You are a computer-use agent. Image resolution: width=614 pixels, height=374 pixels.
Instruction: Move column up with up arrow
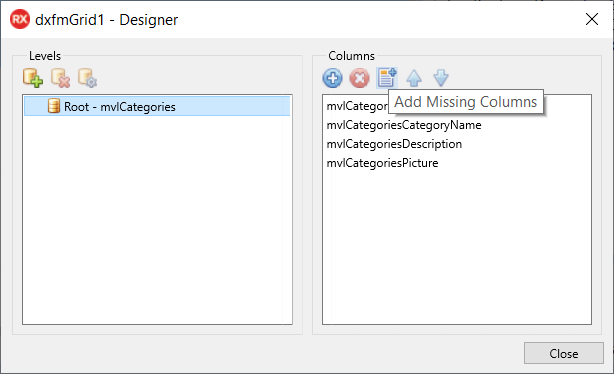414,78
